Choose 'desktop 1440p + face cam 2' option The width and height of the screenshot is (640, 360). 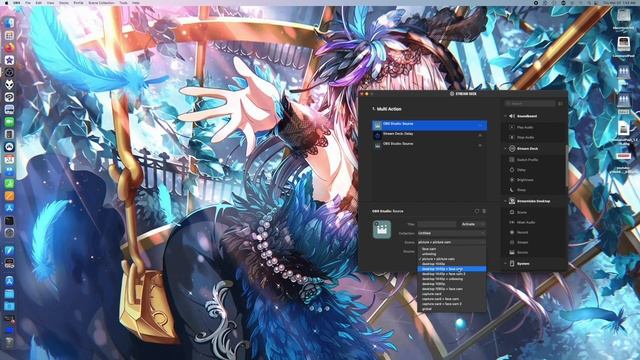pyautogui.click(x=451, y=274)
